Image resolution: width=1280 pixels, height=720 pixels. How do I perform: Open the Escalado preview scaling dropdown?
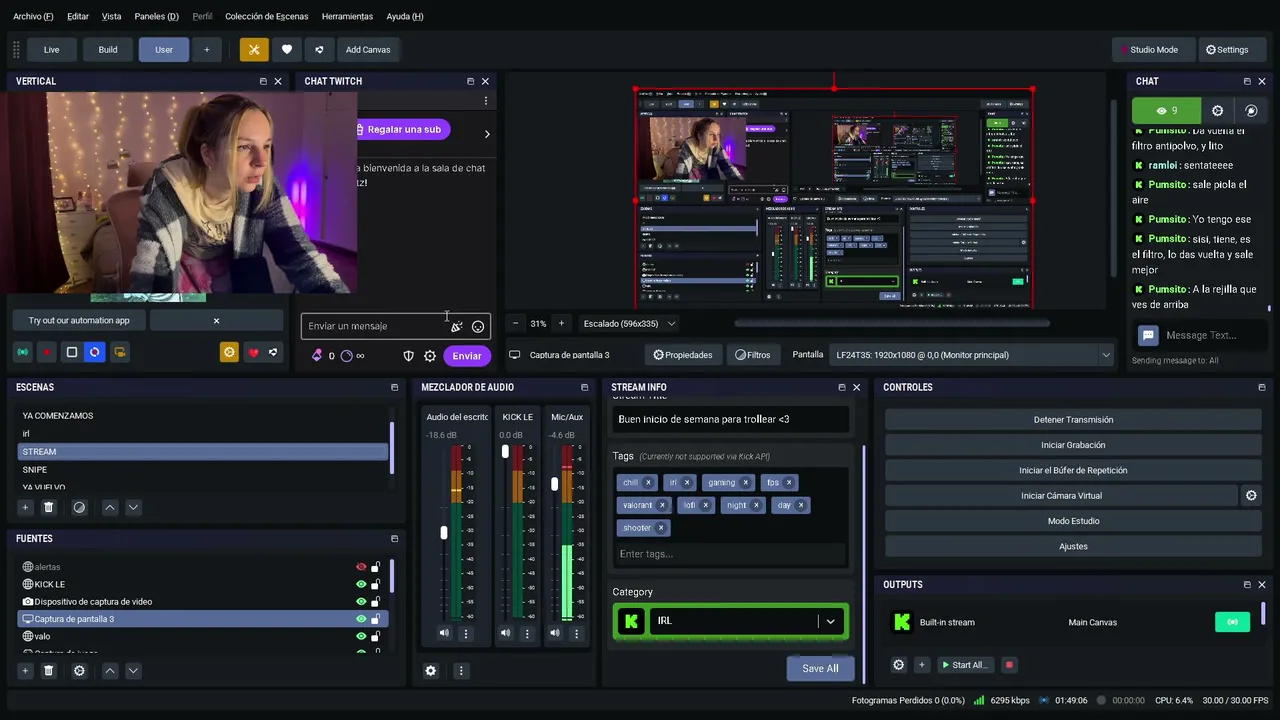630,323
